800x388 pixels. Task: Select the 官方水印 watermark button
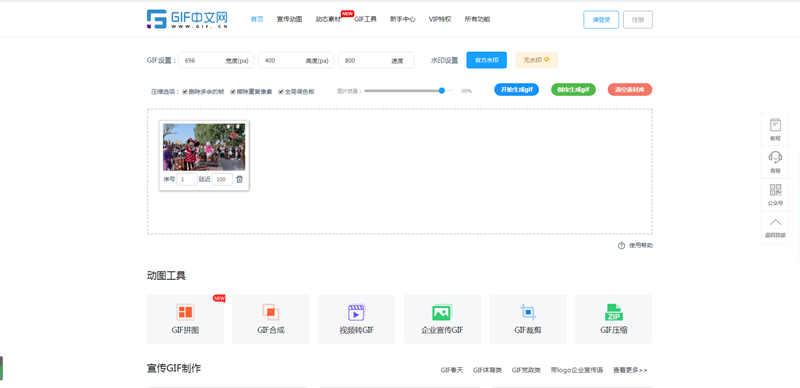point(486,60)
